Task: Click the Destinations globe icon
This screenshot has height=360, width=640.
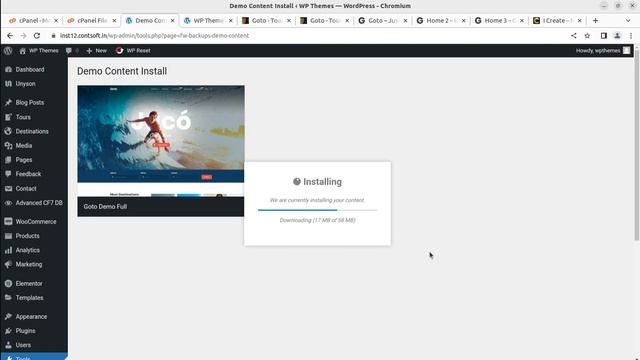Action: (8, 131)
